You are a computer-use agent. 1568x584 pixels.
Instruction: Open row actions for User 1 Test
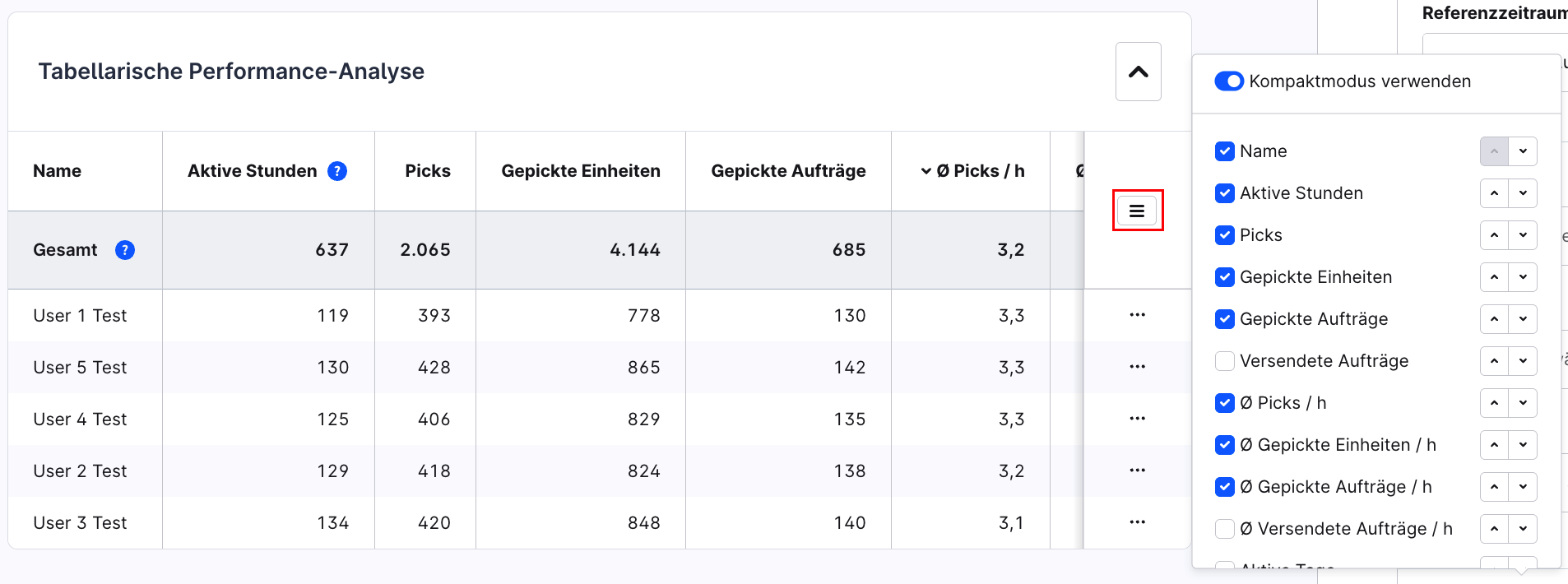point(1137,315)
